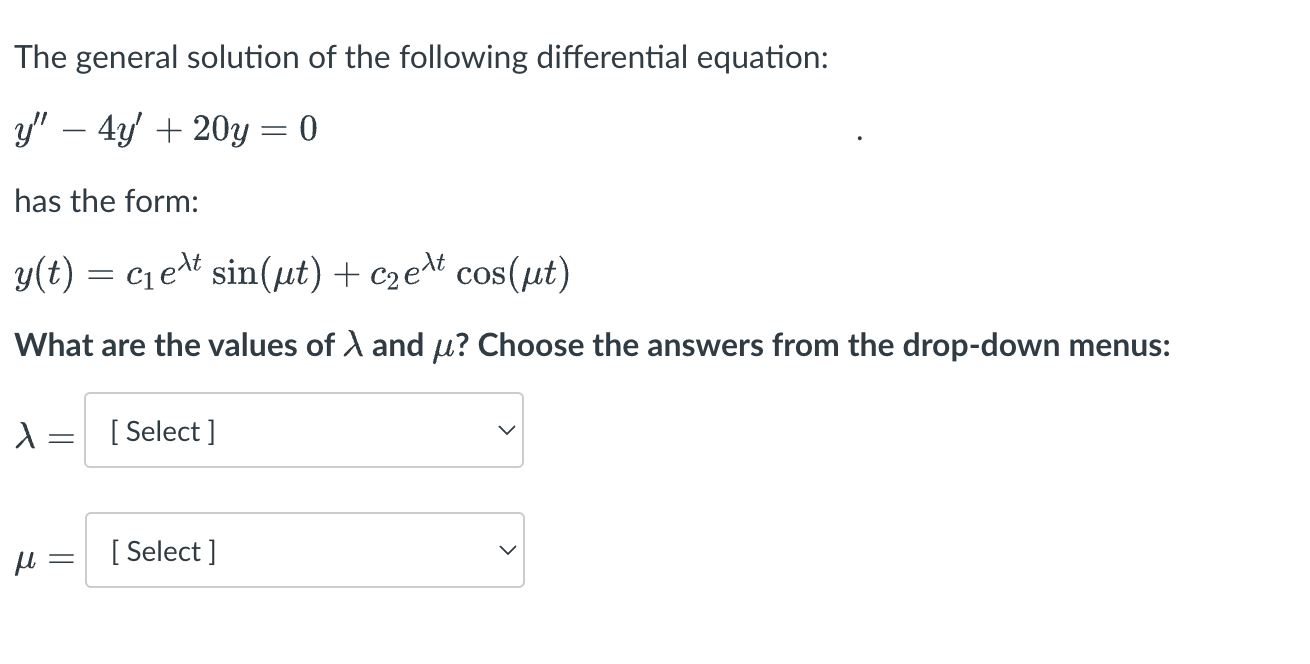Viewport: 1310px width, 664px height.
Task: Click the period after the equation
Action: 858,135
